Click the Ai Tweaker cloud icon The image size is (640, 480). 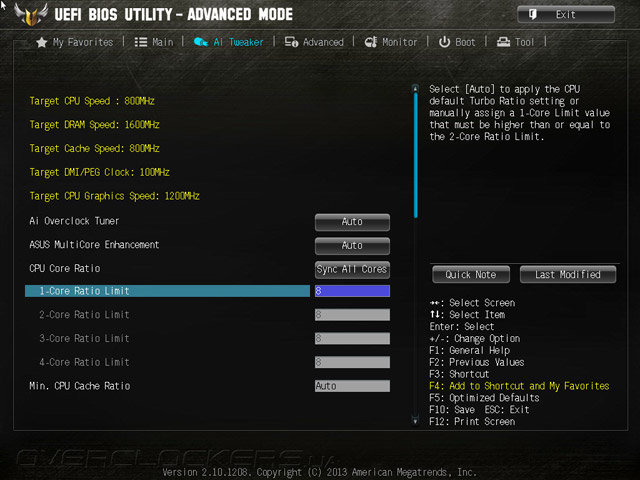tap(200, 42)
